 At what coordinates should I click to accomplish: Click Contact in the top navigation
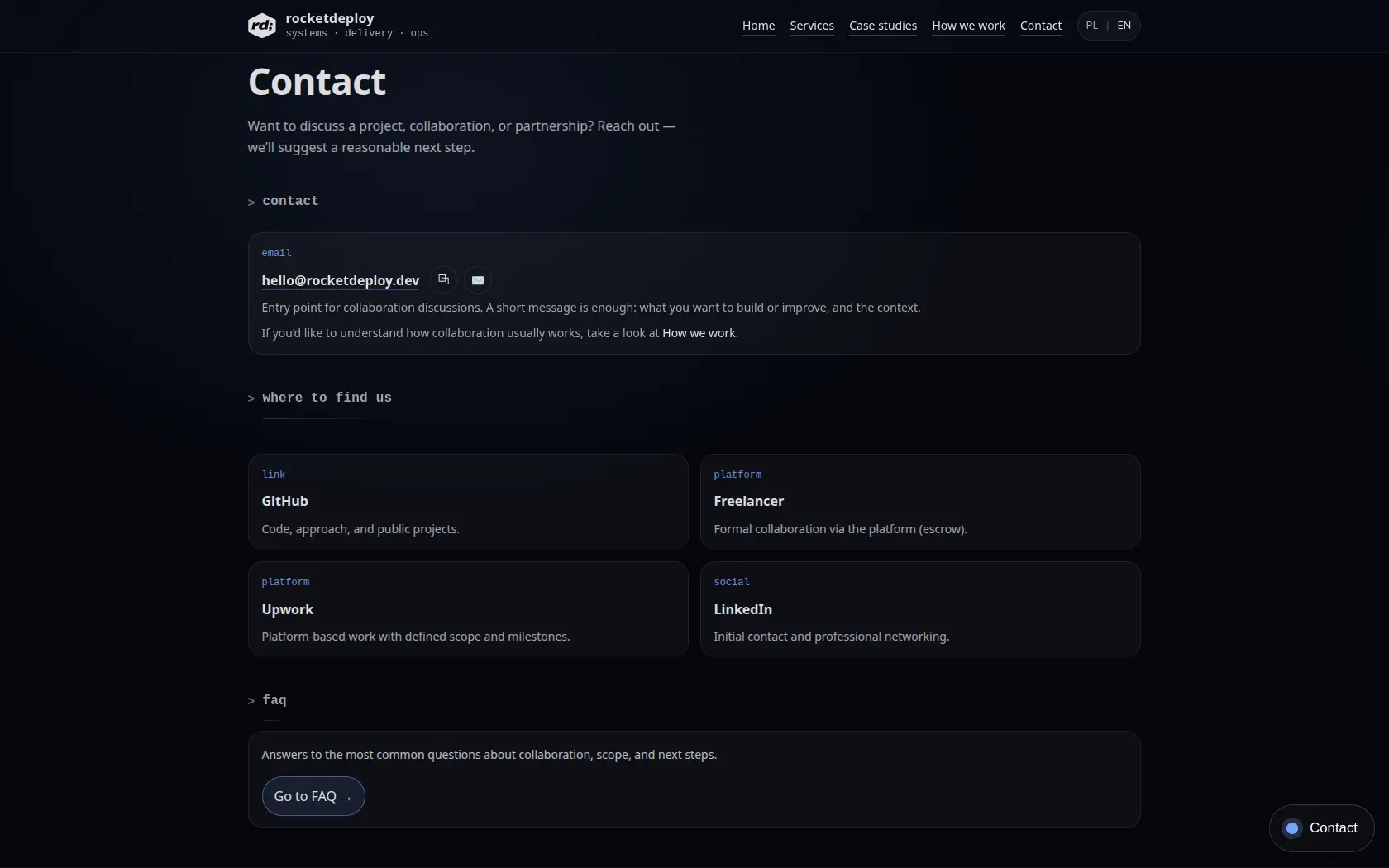(1041, 26)
